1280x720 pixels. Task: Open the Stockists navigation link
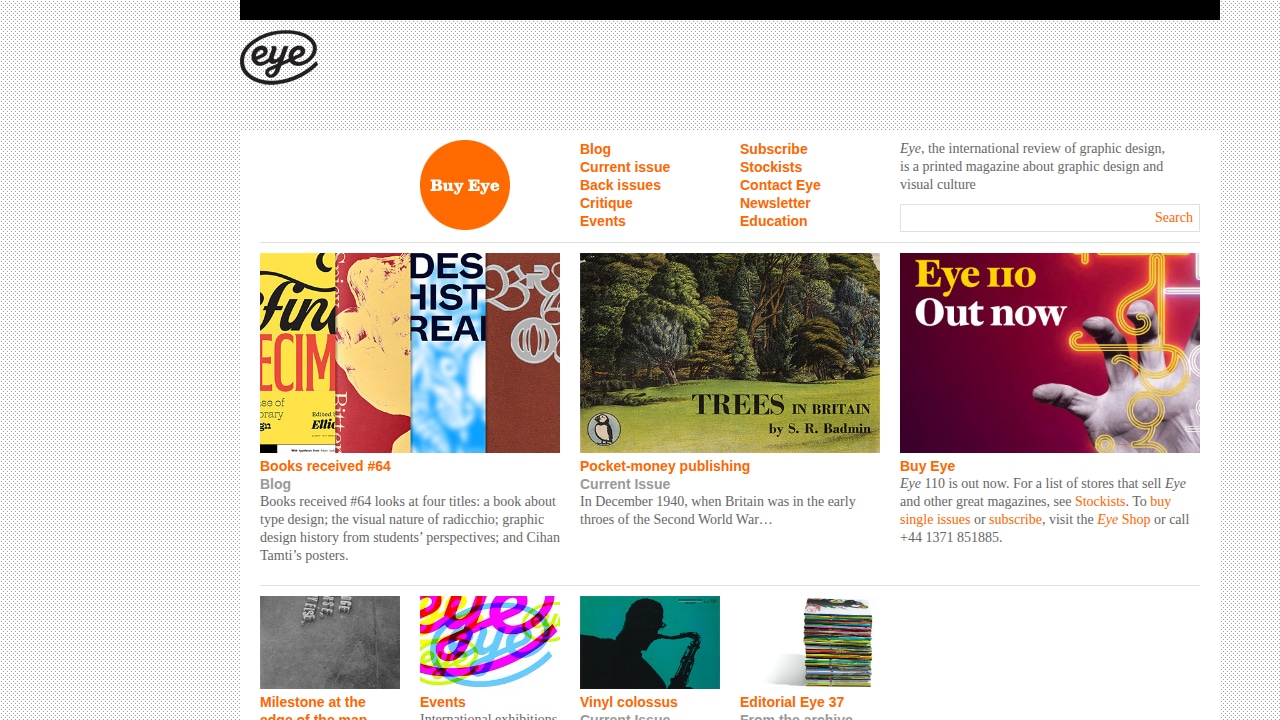[771, 167]
